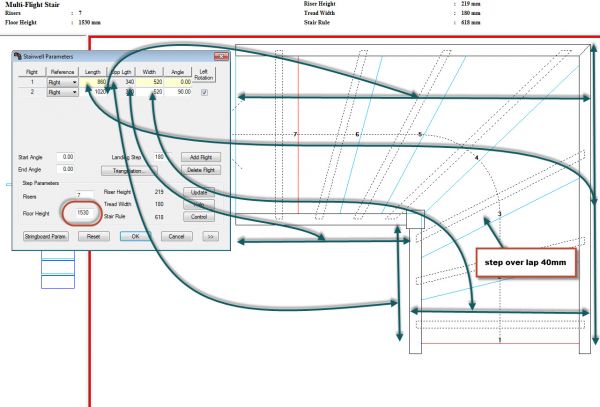
Task: Click step number 1 in stair drawing
Action: [499, 340]
